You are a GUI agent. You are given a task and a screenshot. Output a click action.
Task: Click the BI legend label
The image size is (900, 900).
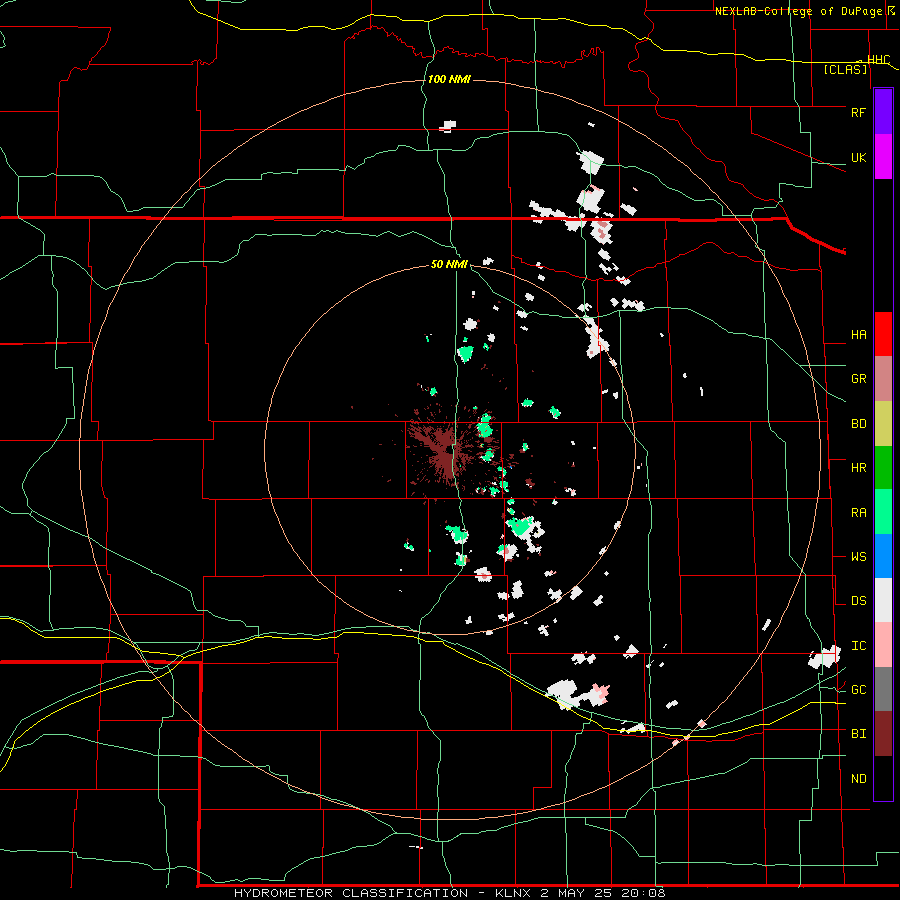tap(858, 733)
